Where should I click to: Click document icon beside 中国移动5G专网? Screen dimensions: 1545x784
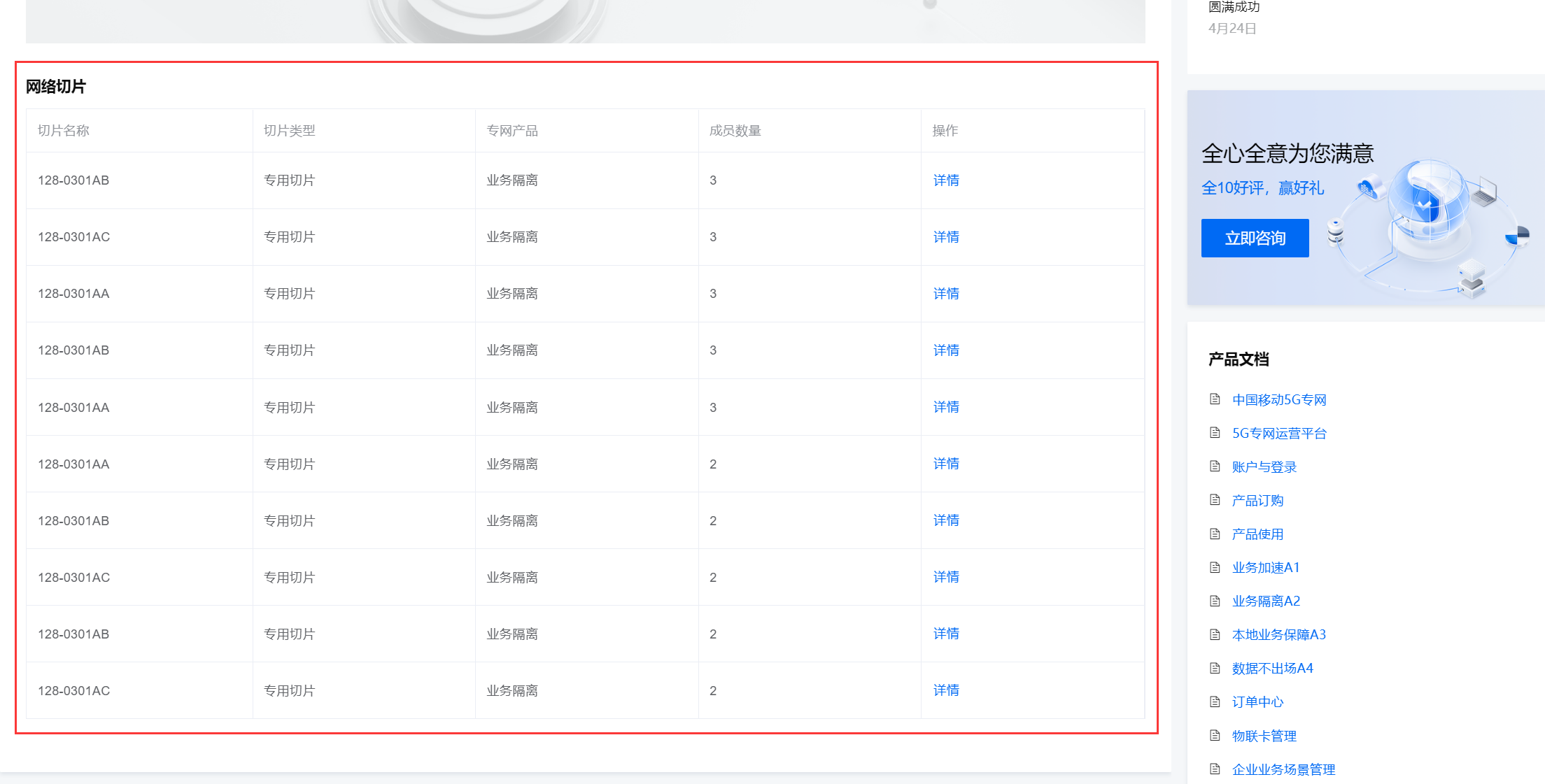click(1215, 399)
